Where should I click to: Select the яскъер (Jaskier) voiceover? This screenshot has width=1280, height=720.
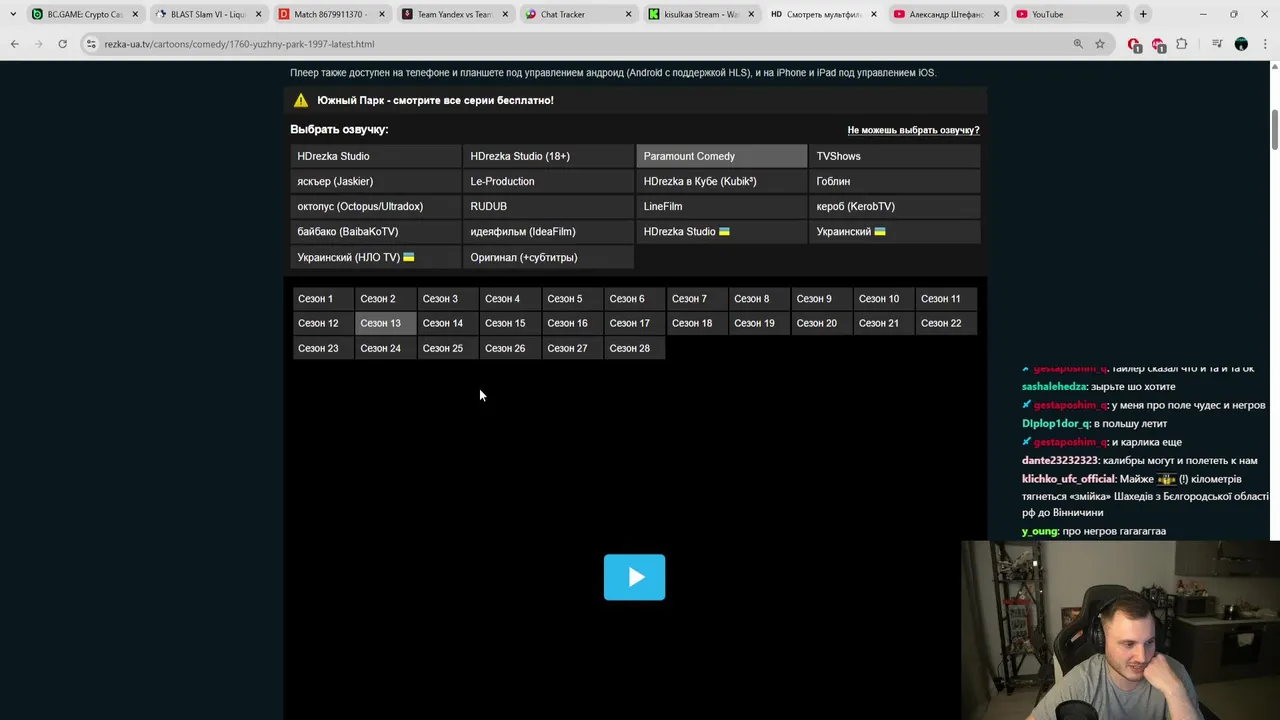tap(375, 181)
